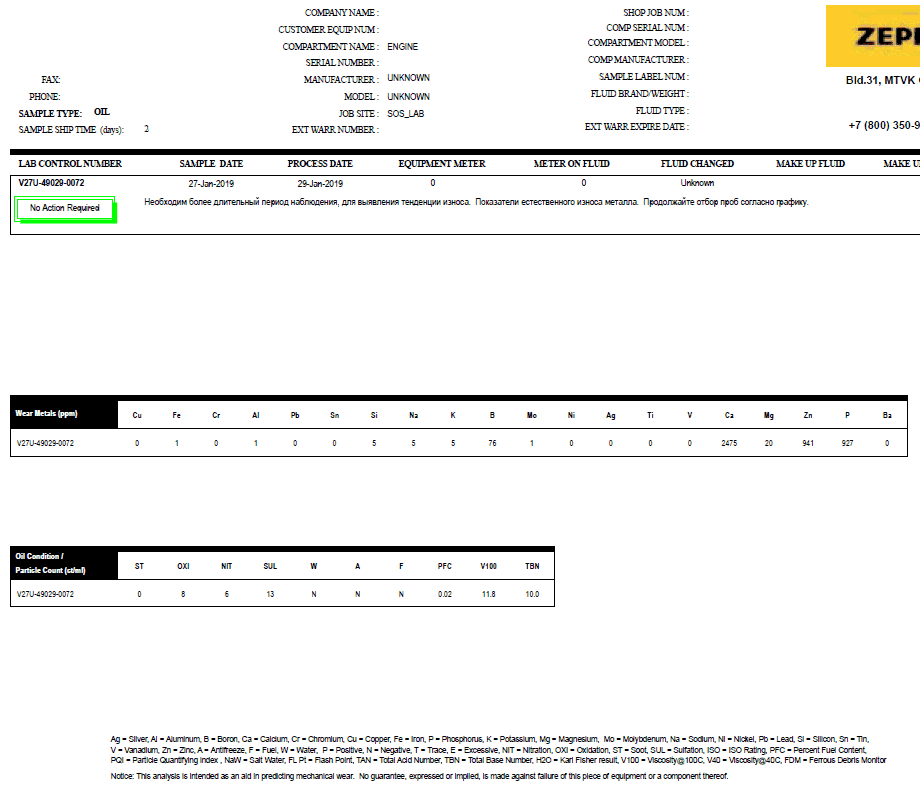Click the Wear Metals (ppm) header
This screenshot has width=920, height=797.
click(x=46, y=413)
